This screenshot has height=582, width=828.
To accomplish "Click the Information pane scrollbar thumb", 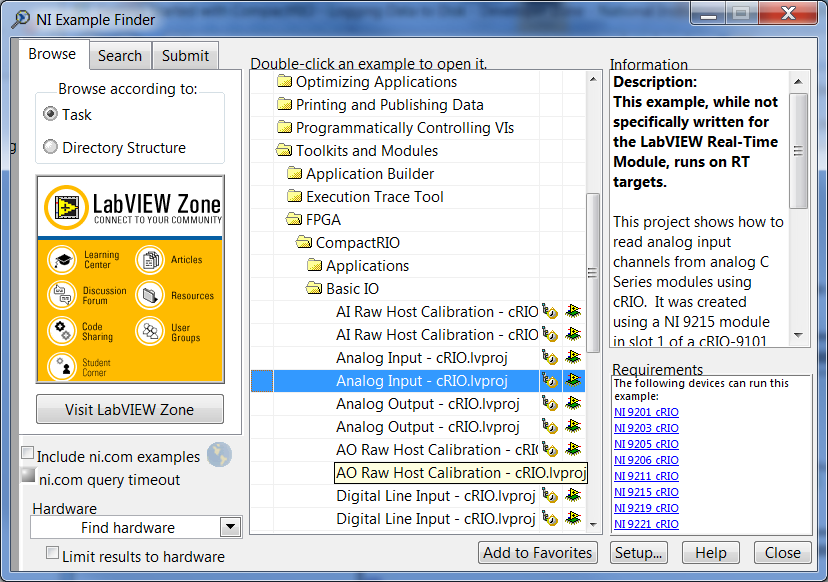I will 798,151.
